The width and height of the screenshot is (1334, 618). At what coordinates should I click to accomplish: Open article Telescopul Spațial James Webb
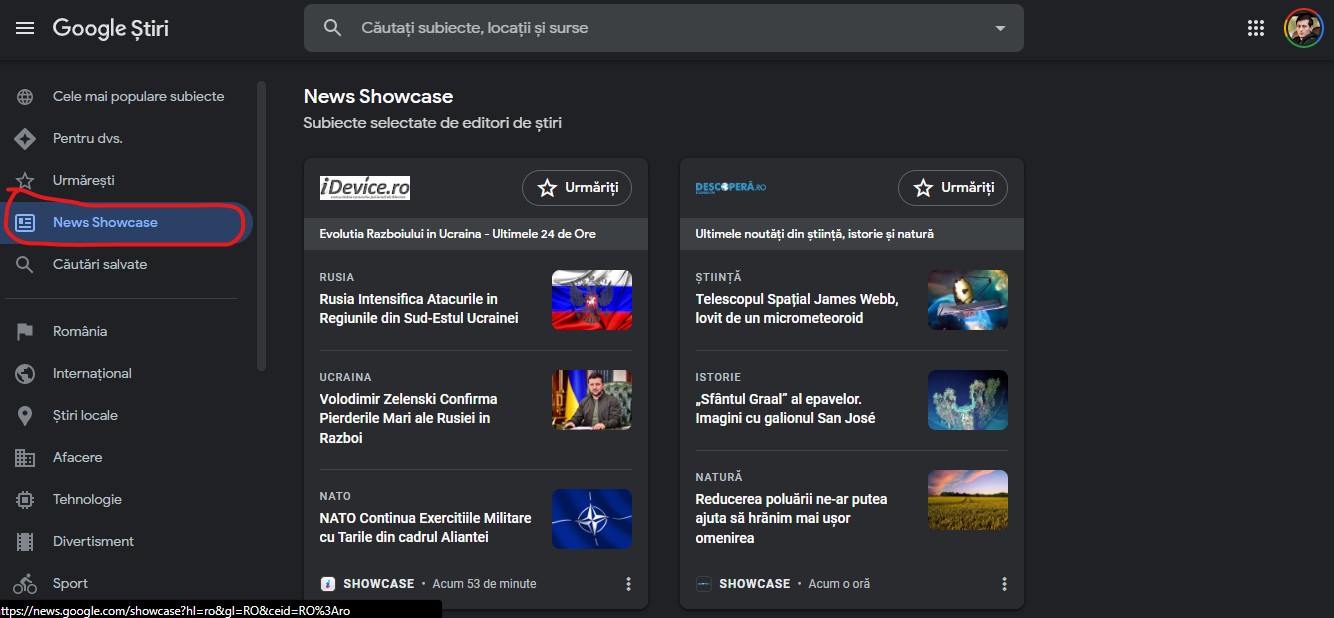[797, 309]
